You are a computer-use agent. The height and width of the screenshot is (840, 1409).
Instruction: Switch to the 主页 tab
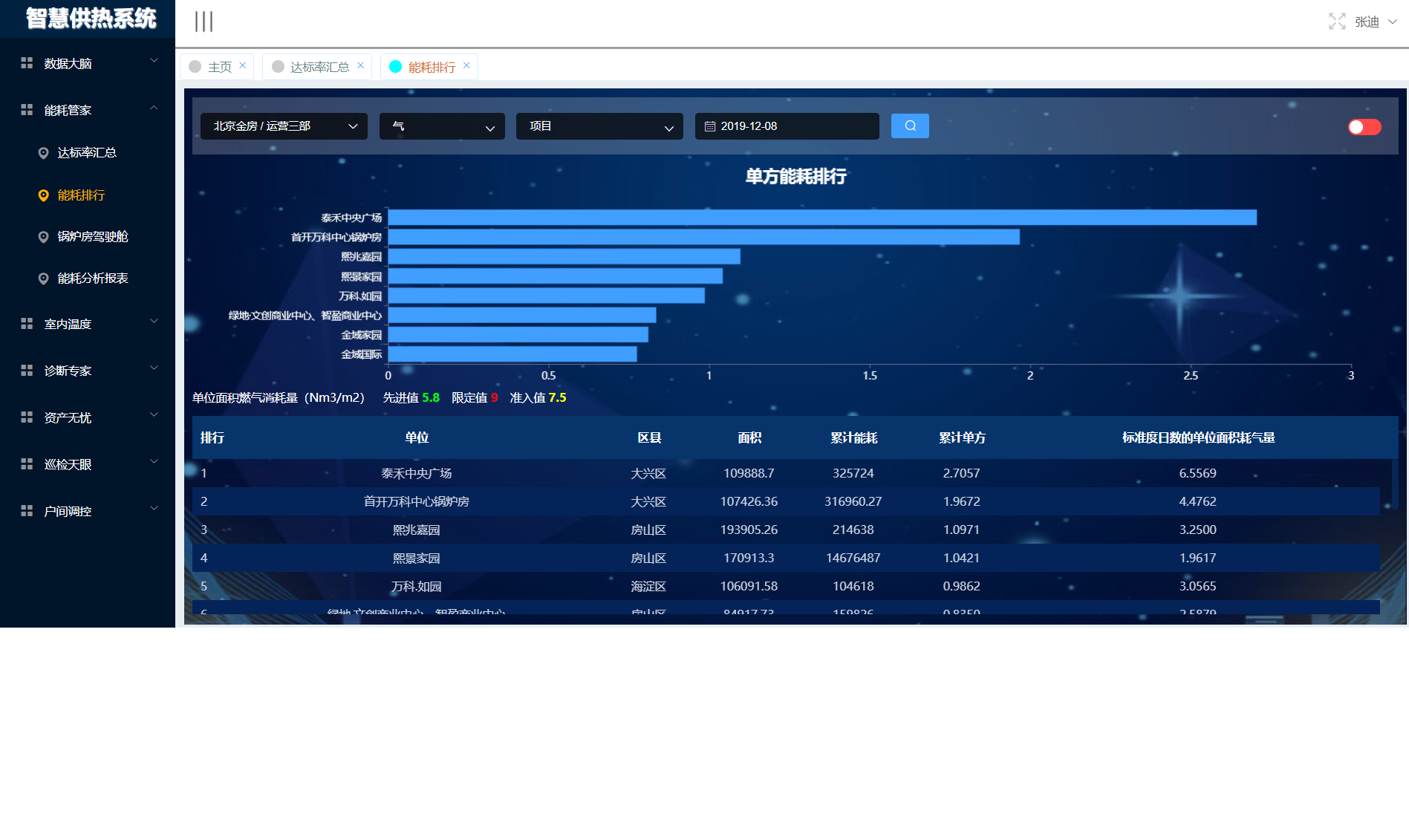click(x=219, y=67)
